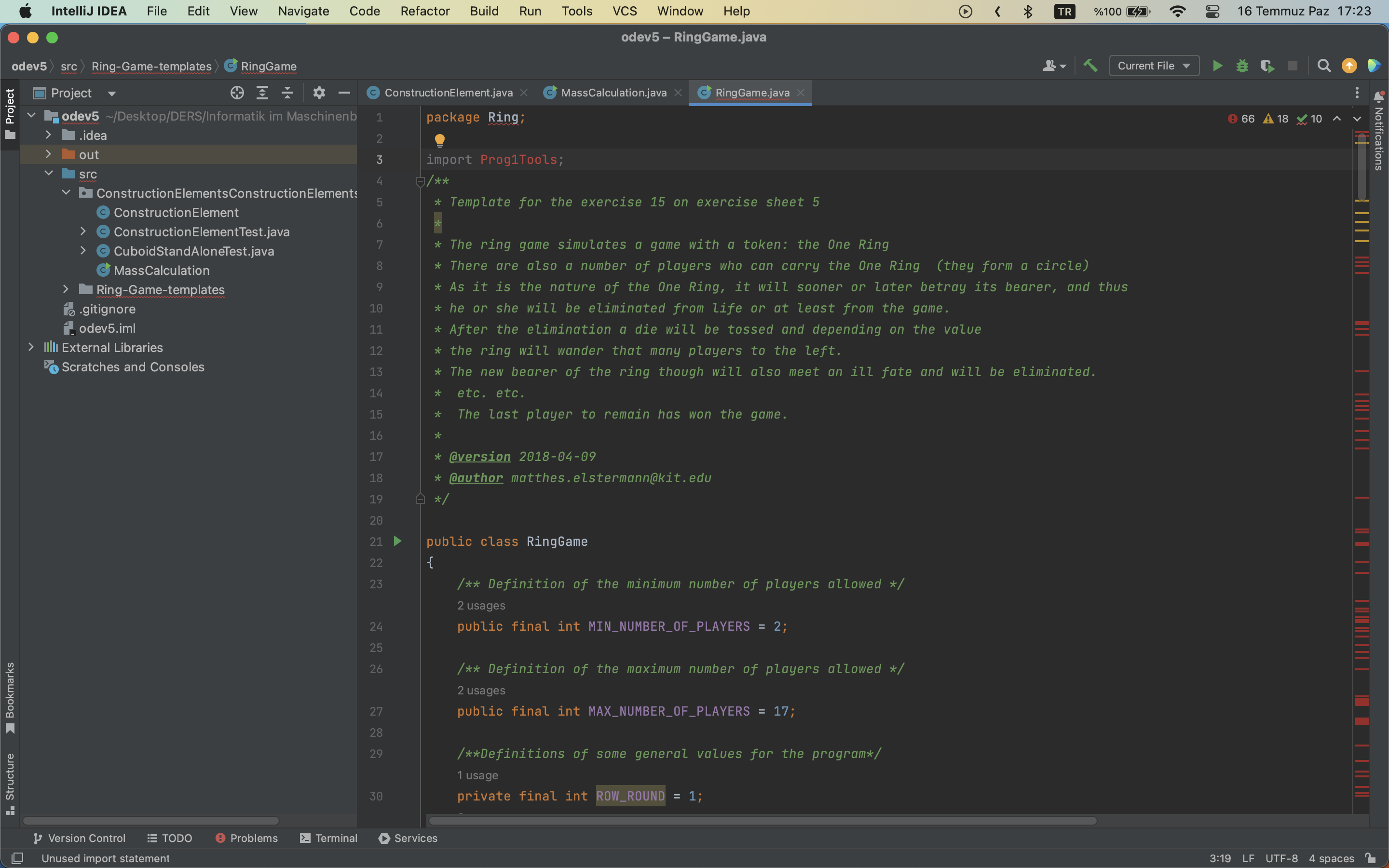
Task: Open the Problems tool window
Action: [x=246, y=838]
